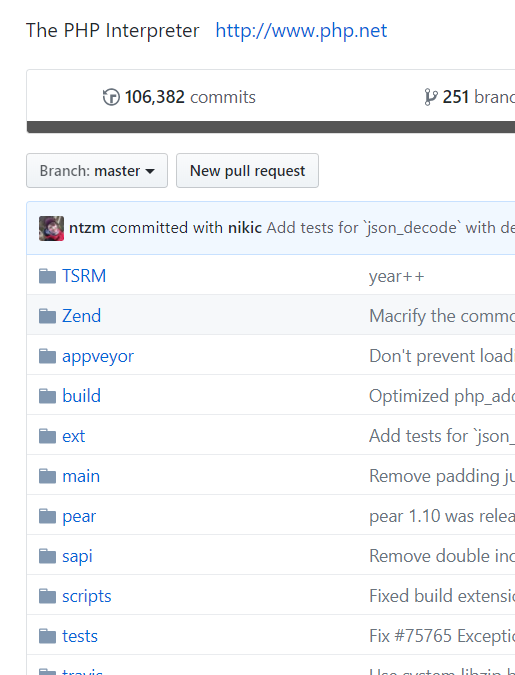This screenshot has height=675, width=515.
Task: Open the TSRM folder
Action: pyautogui.click(x=84, y=276)
